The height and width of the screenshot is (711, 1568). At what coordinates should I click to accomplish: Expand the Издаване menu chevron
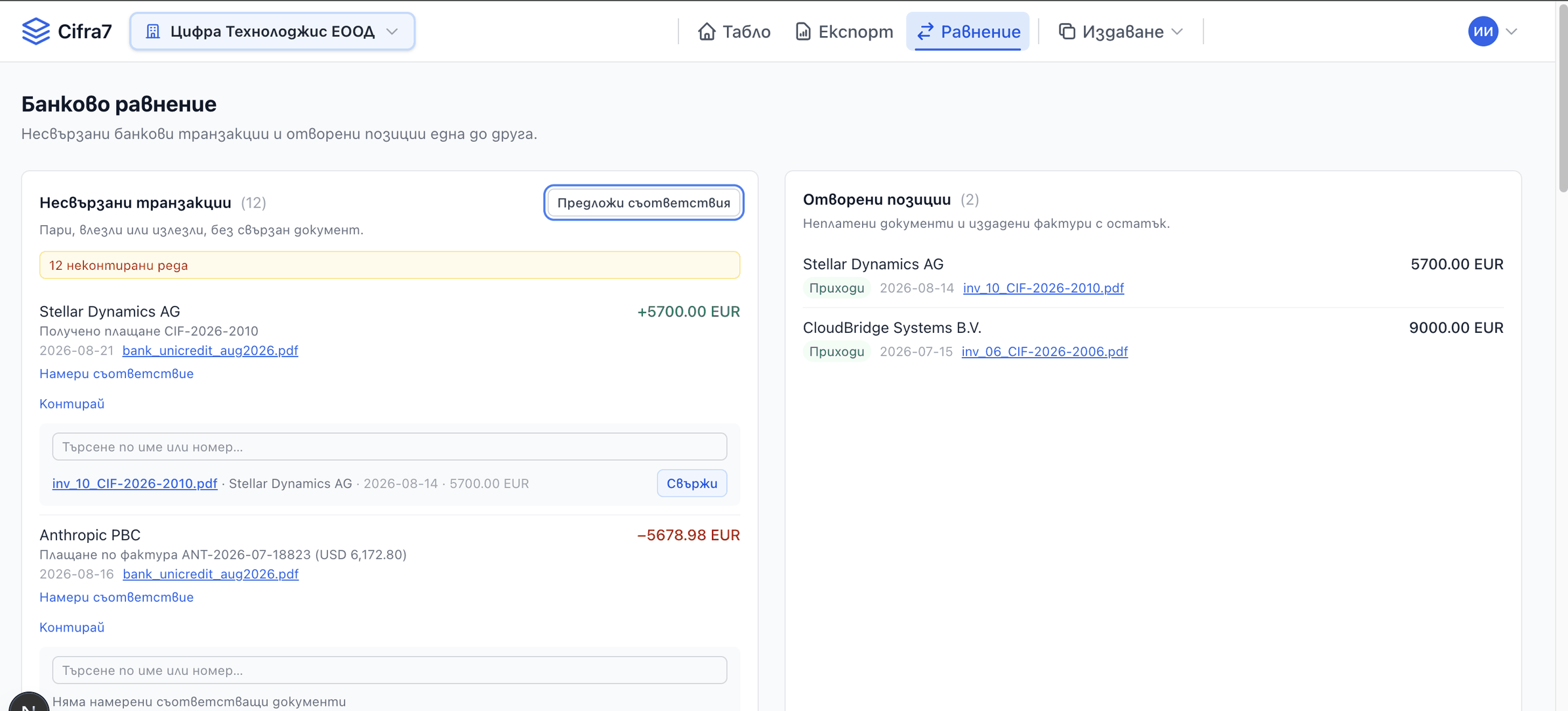1178,32
